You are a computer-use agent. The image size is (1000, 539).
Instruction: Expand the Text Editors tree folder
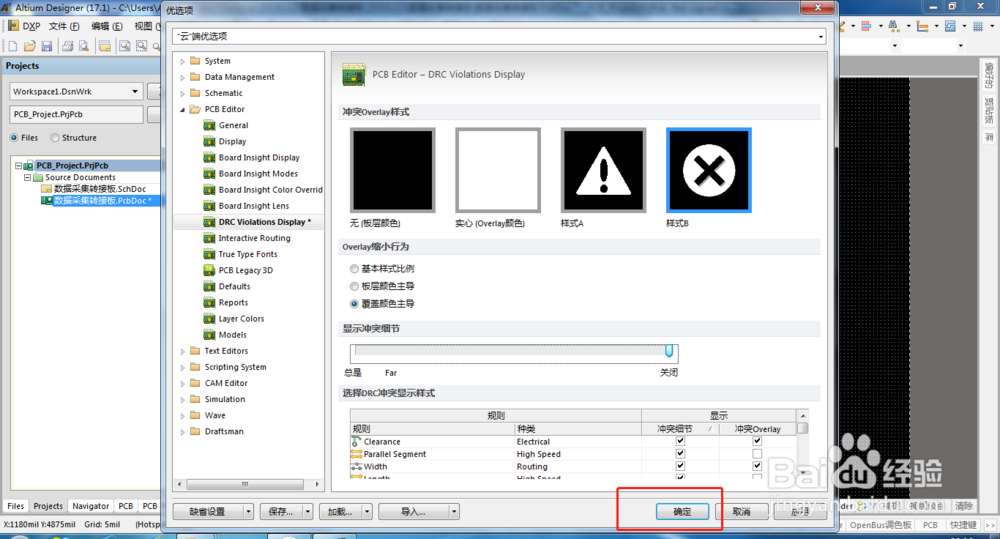click(x=182, y=351)
